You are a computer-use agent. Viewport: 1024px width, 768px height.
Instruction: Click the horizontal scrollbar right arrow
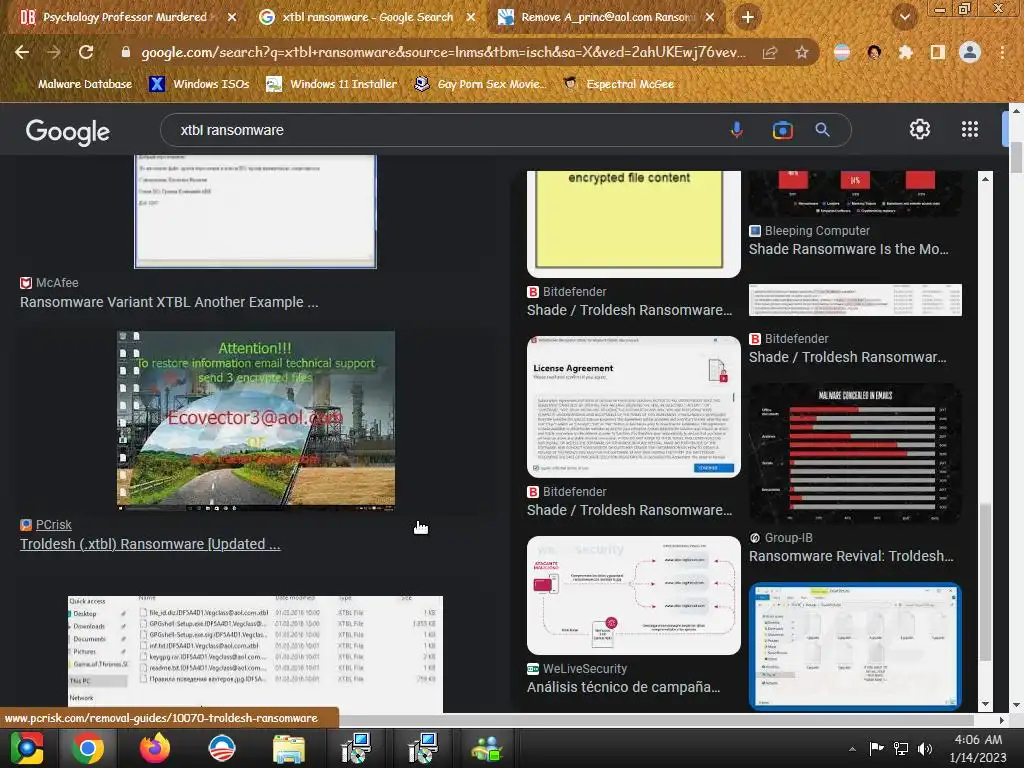[1002, 720]
